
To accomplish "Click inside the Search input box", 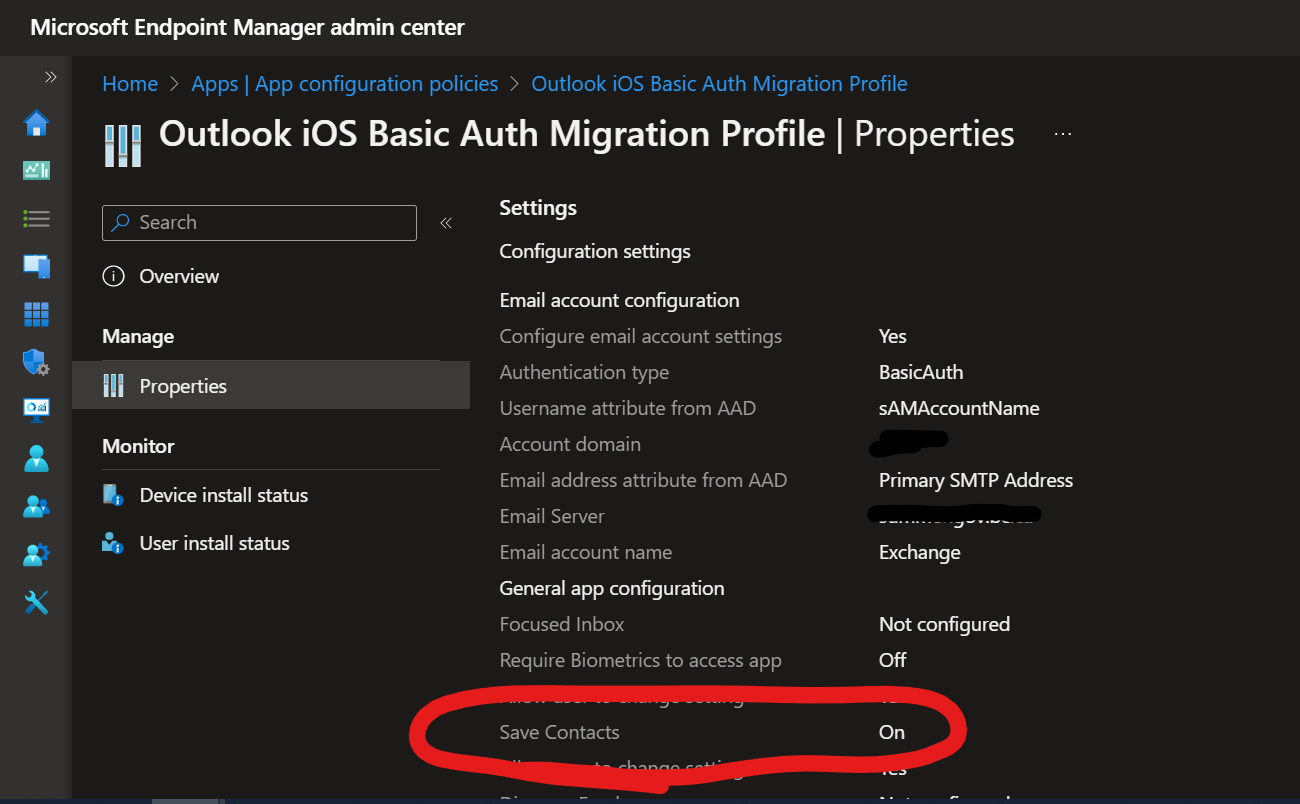I will [x=258, y=222].
